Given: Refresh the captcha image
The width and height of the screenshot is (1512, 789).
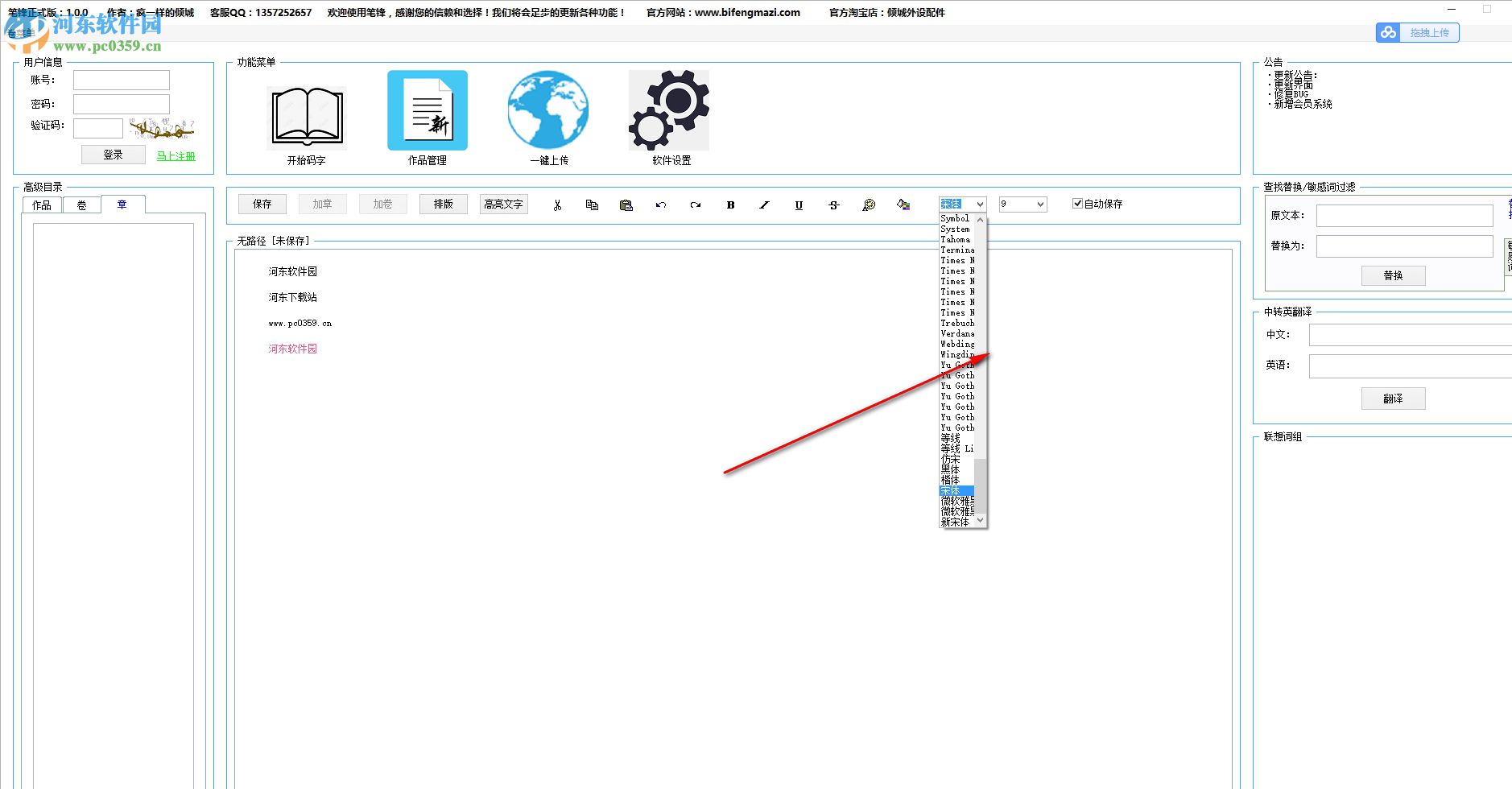Looking at the screenshot, I should [x=162, y=128].
